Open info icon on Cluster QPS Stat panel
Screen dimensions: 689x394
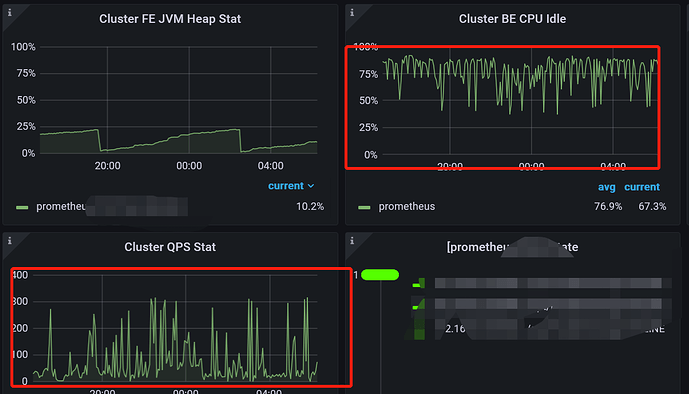point(10,241)
